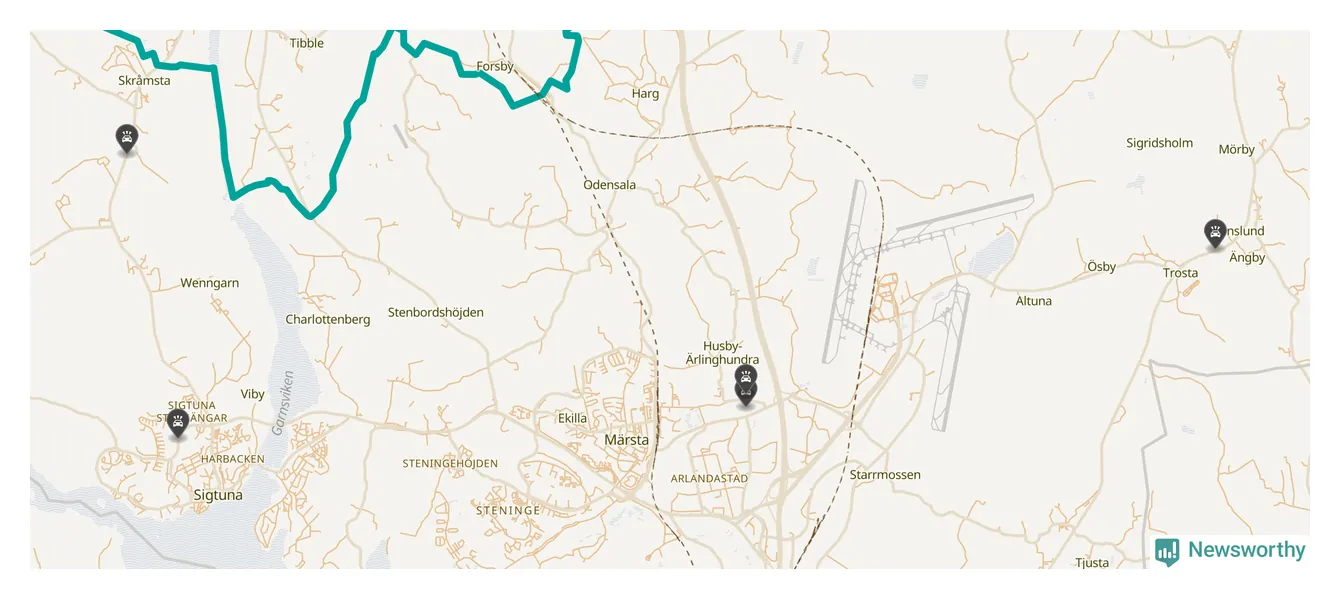Click the car marker near Skråmsta

point(127,138)
